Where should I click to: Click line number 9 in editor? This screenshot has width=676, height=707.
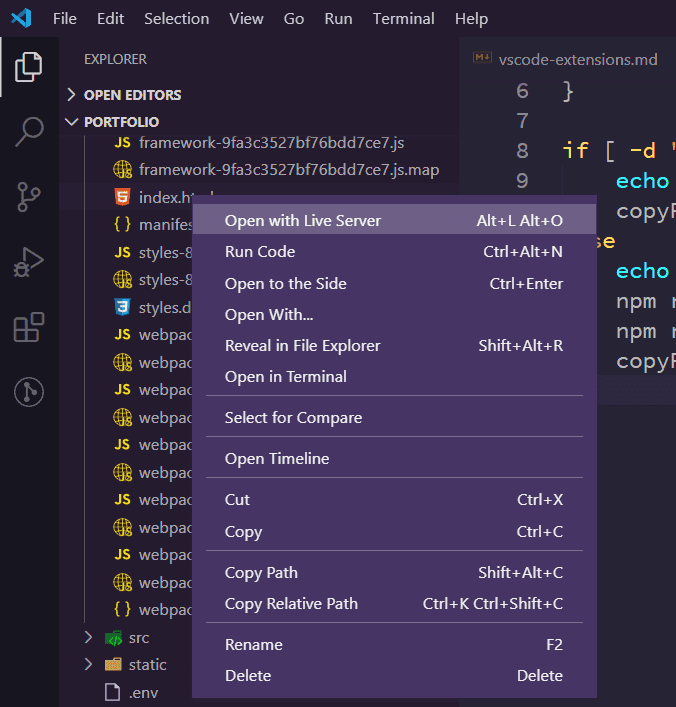tap(522, 181)
